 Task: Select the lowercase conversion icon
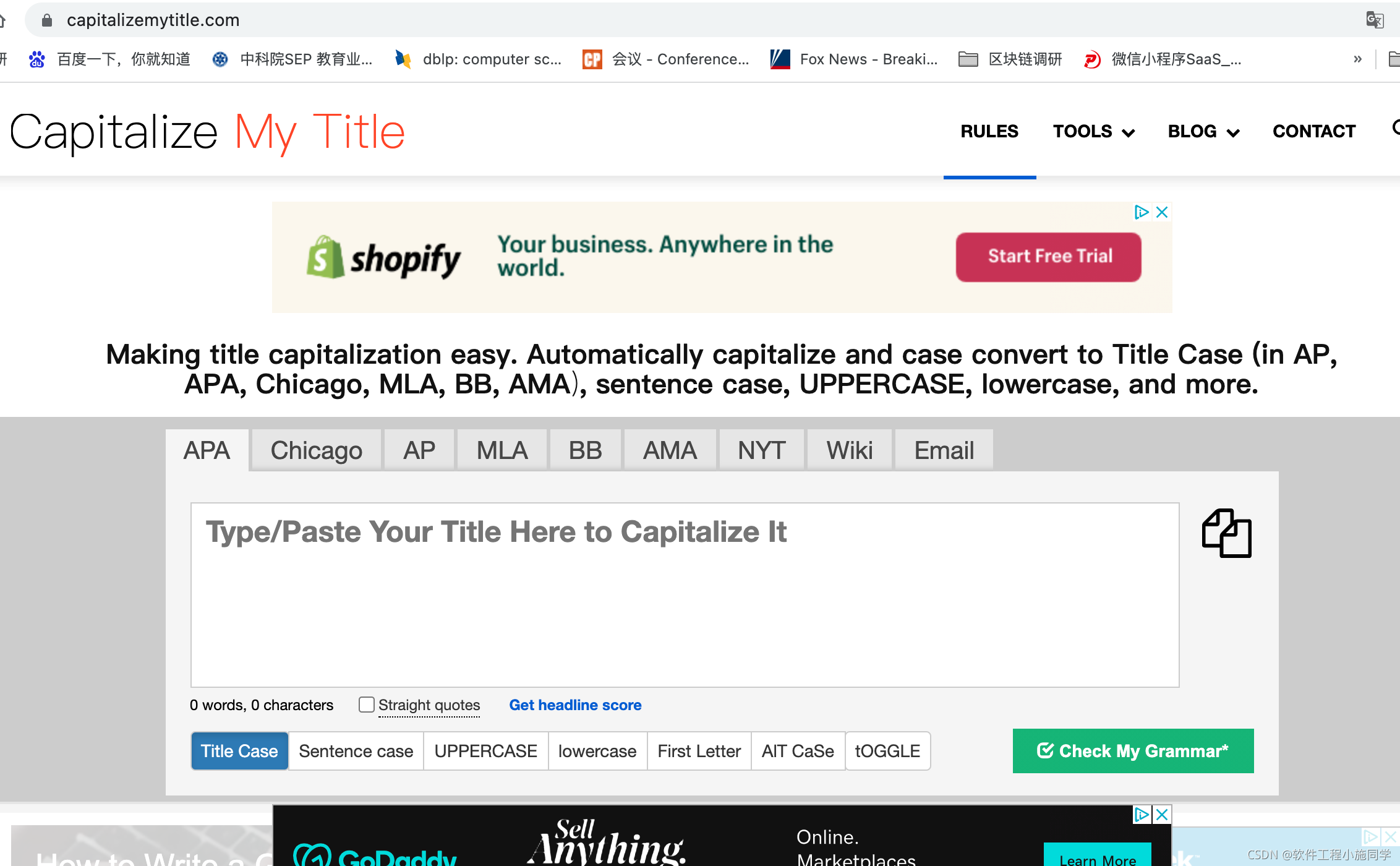(596, 750)
